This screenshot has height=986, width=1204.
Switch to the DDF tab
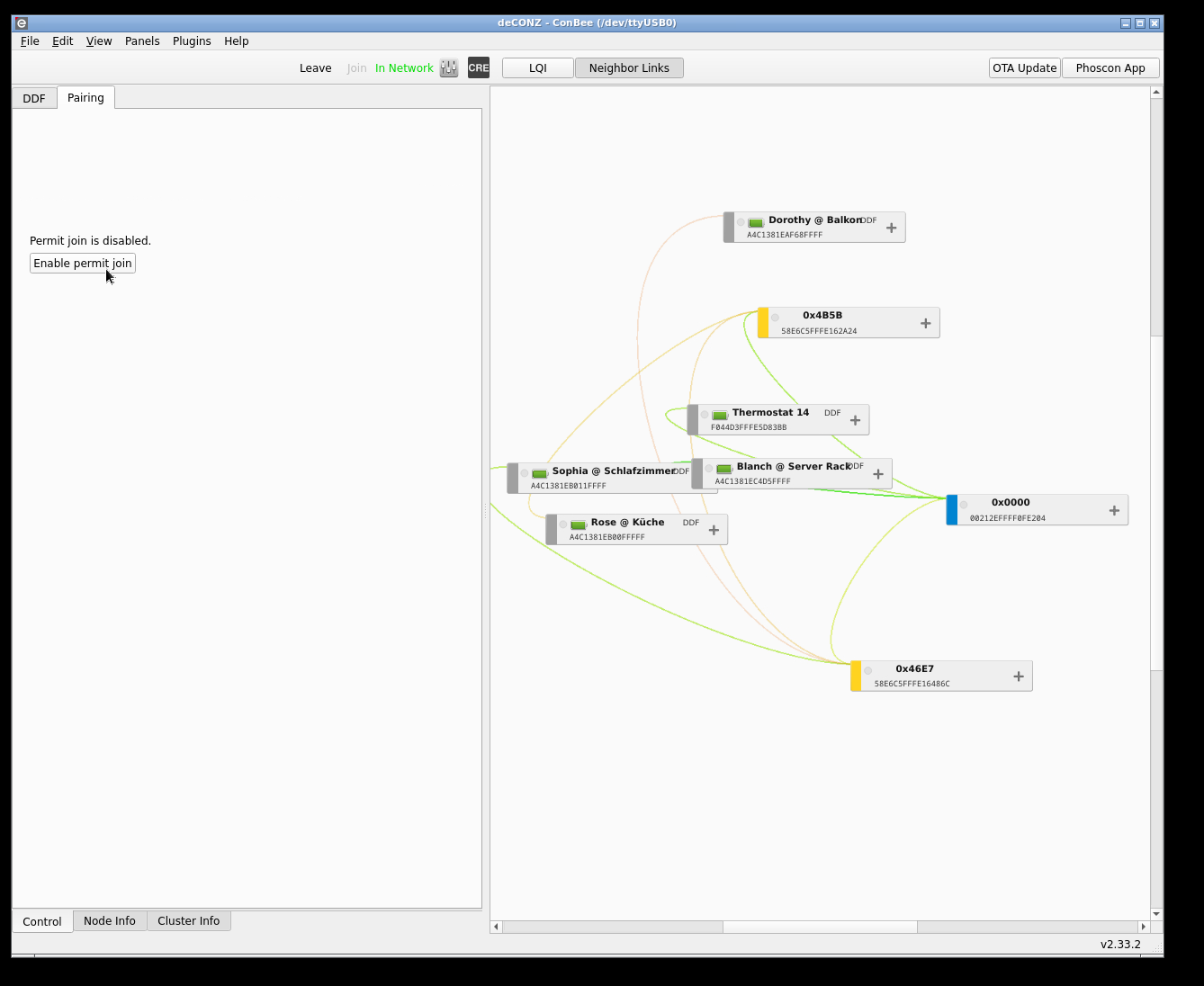click(34, 99)
